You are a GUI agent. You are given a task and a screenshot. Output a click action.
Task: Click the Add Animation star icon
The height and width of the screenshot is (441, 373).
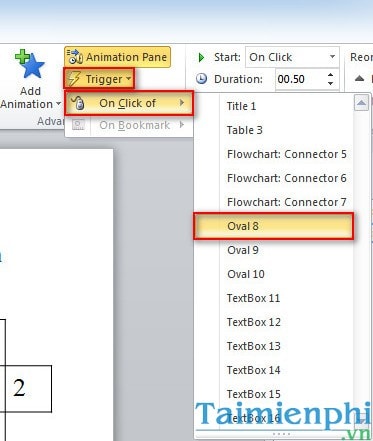pyautogui.click(x=29, y=65)
